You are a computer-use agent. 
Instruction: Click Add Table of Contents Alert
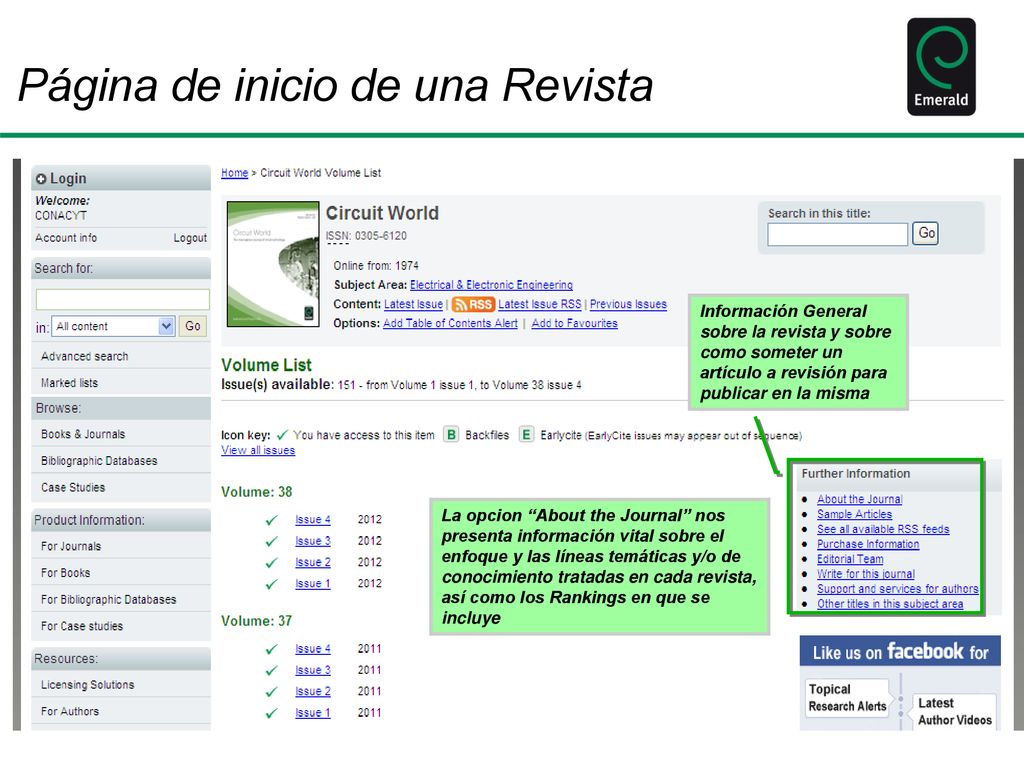[x=450, y=323]
